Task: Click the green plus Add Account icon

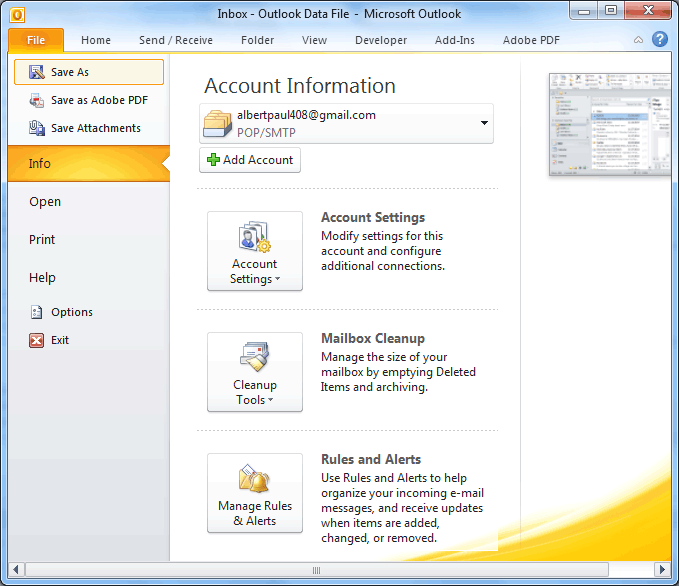Action: 213,160
